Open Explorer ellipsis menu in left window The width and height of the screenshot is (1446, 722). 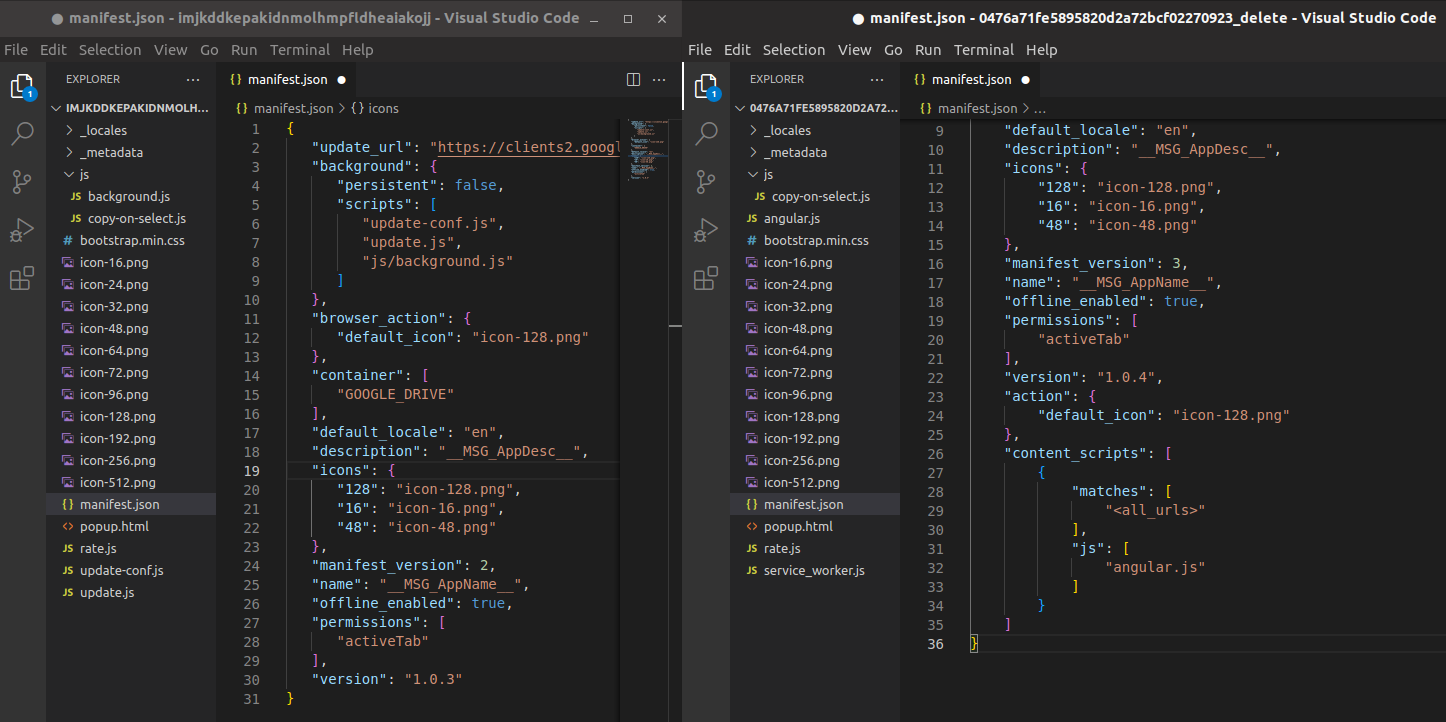pyautogui.click(x=193, y=79)
